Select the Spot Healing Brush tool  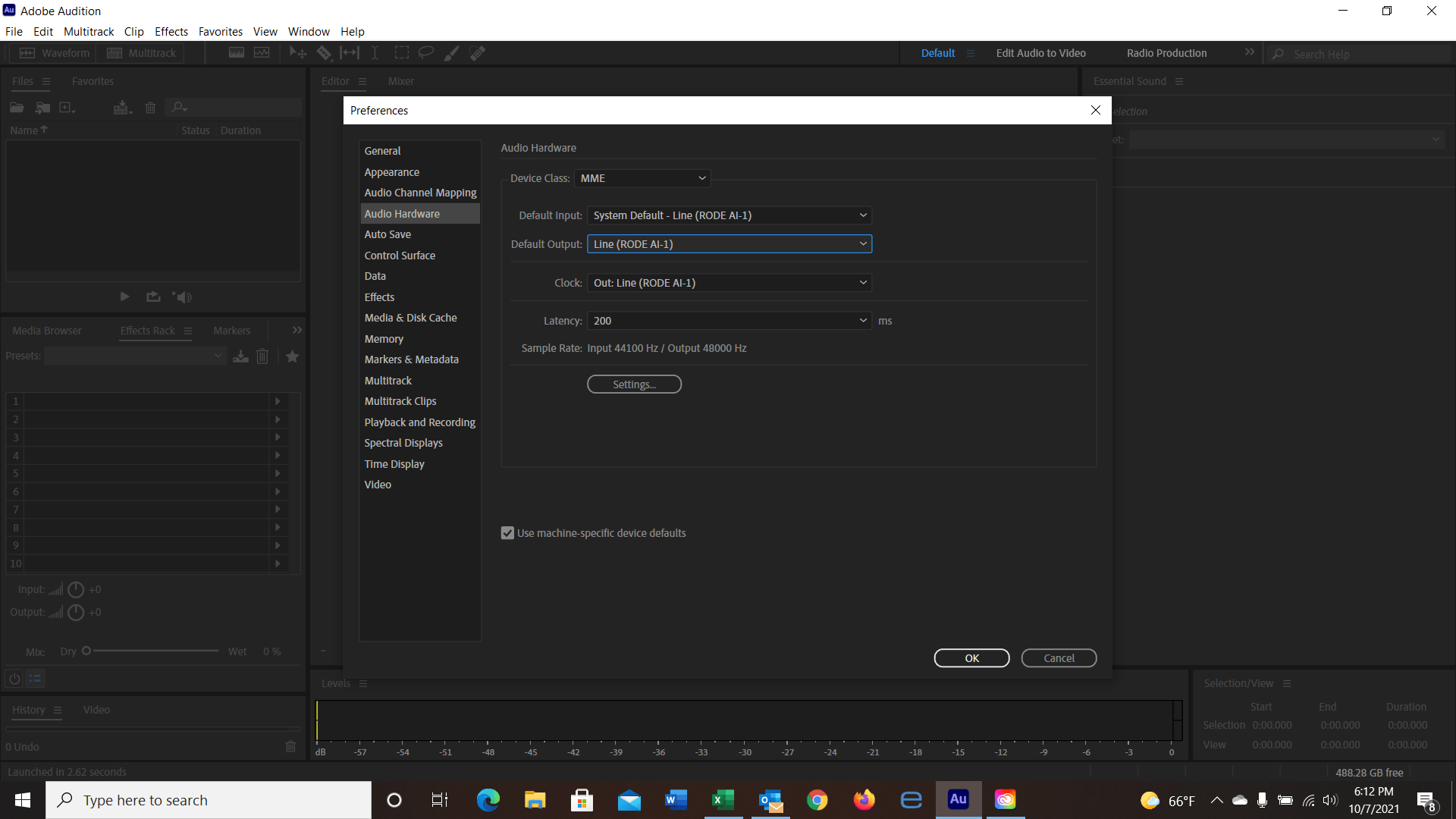click(477, 52)
